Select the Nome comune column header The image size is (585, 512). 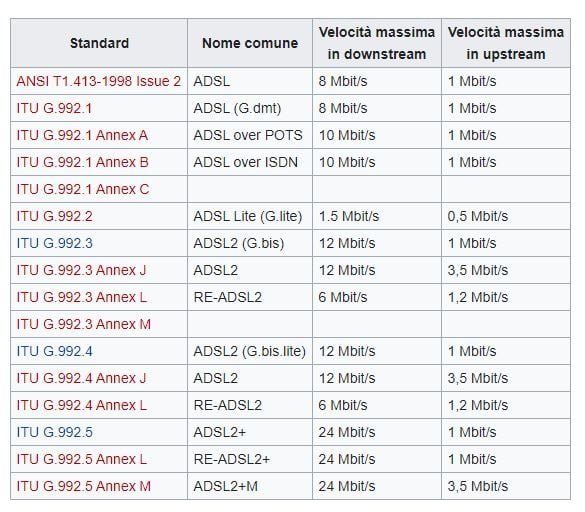click(x=250, y=43)
